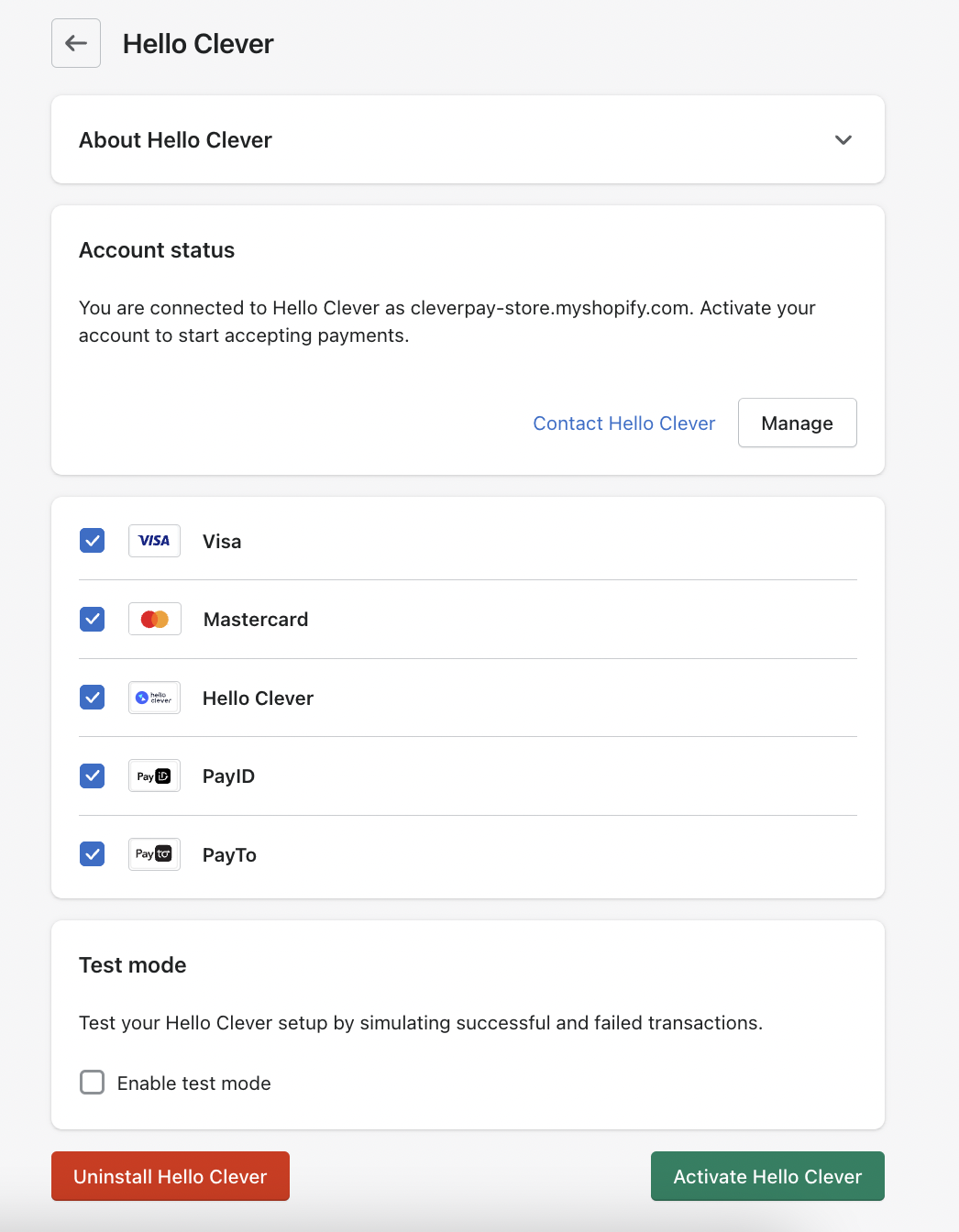959x1232 pixels.
Task: Open the Contact Hello Clever link
Action: [x=623, y=423]
